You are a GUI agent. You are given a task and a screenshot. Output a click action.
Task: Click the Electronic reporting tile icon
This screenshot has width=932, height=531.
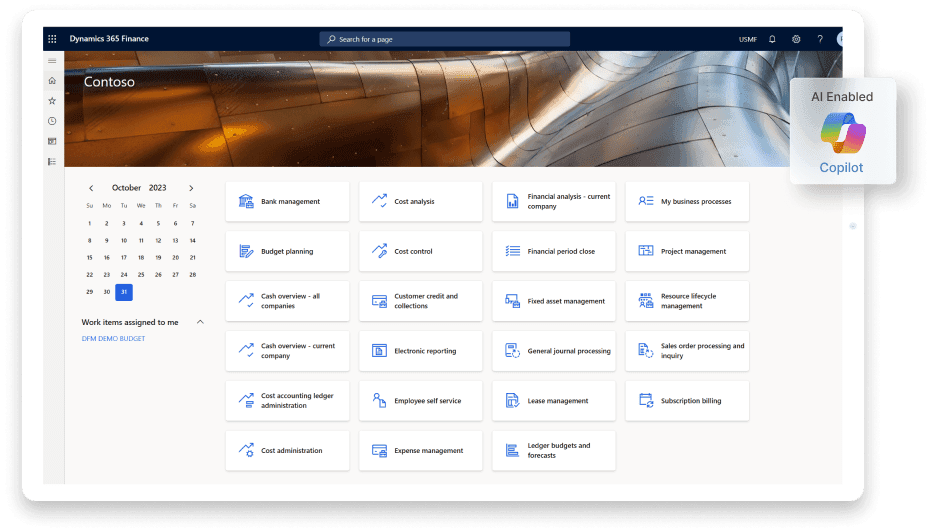[x=379, y=351]
